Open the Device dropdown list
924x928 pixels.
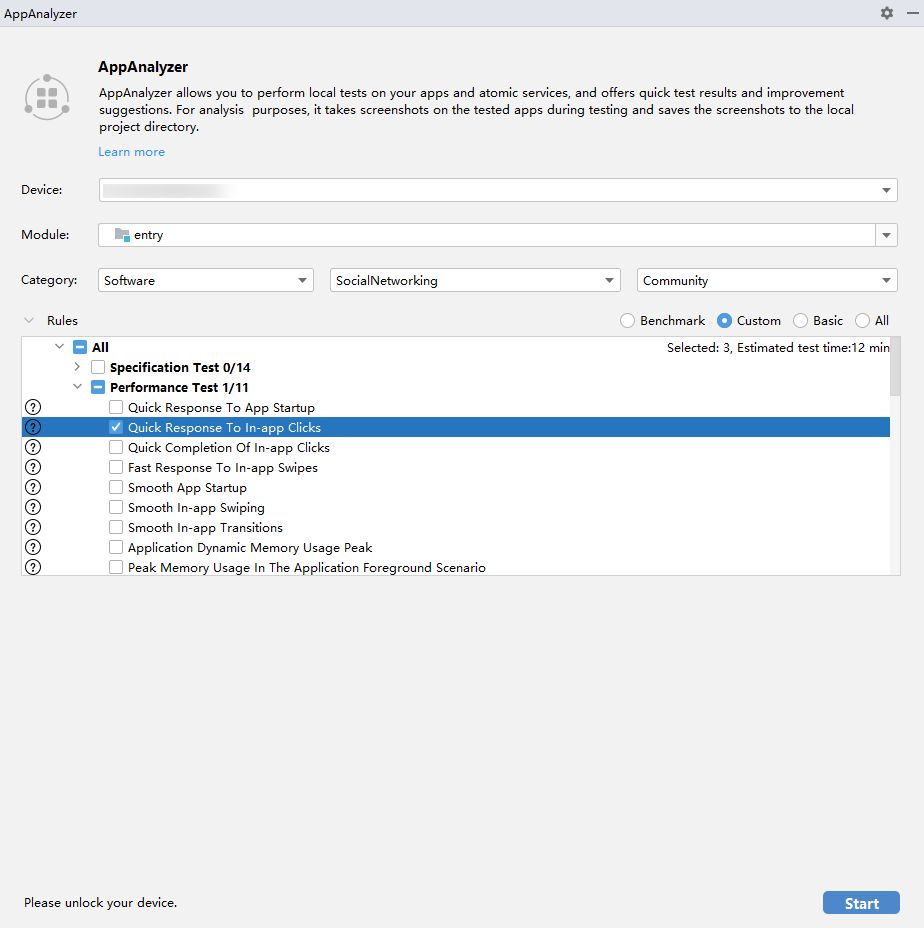tap(887, 190)
